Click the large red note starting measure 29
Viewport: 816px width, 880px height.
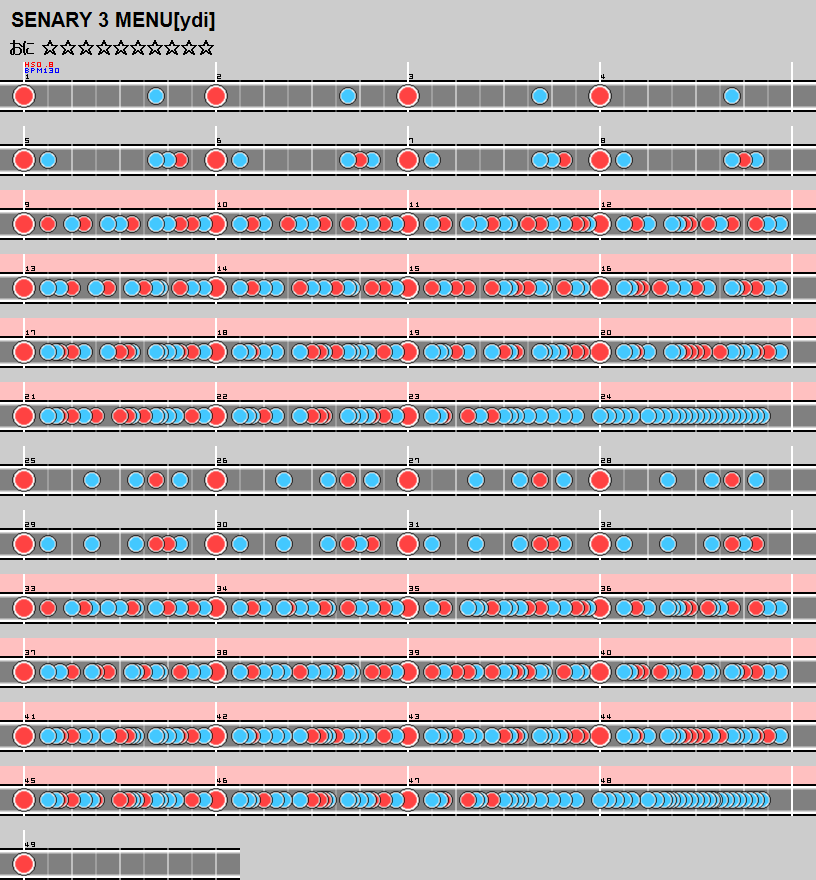24,544
